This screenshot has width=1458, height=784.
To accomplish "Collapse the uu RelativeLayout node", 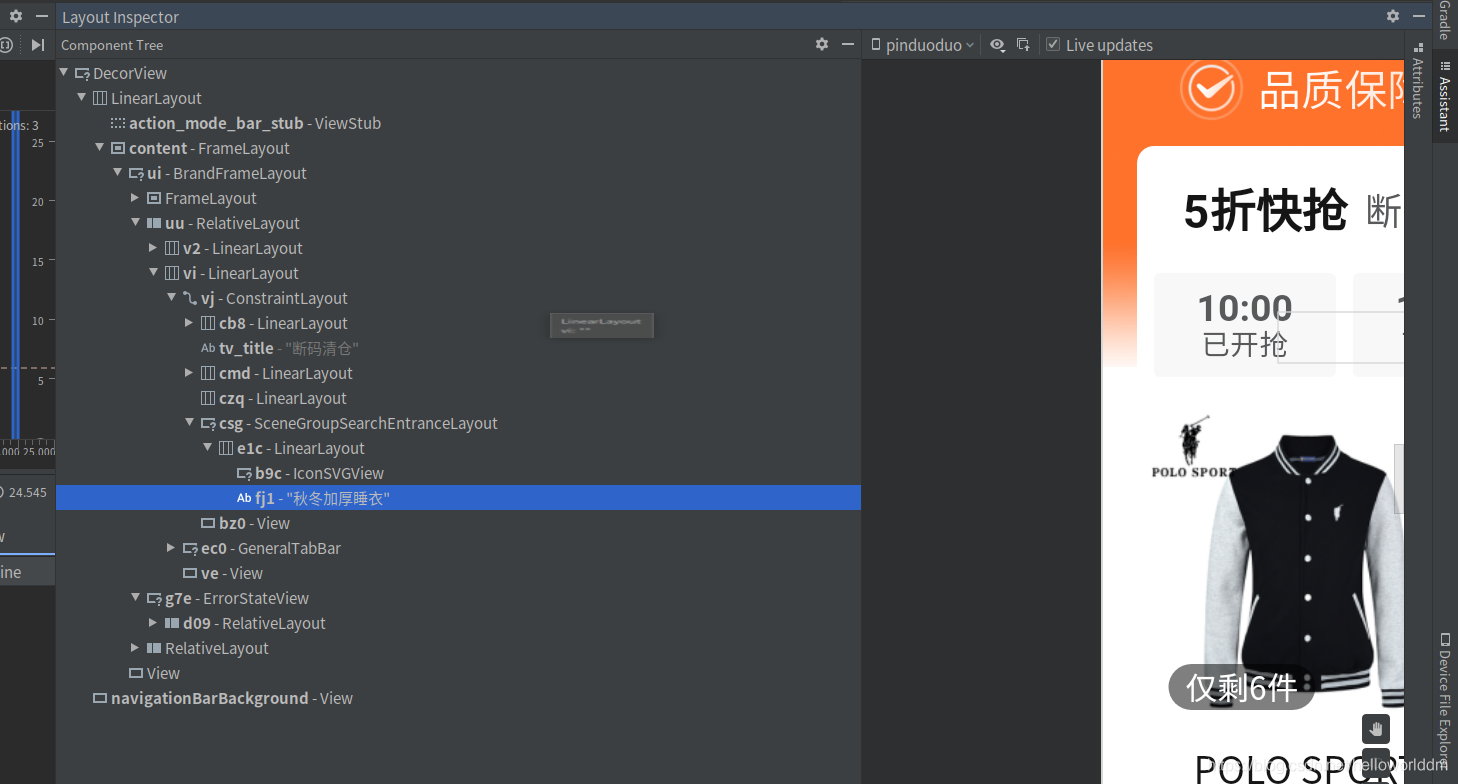I will pos(136,222).
